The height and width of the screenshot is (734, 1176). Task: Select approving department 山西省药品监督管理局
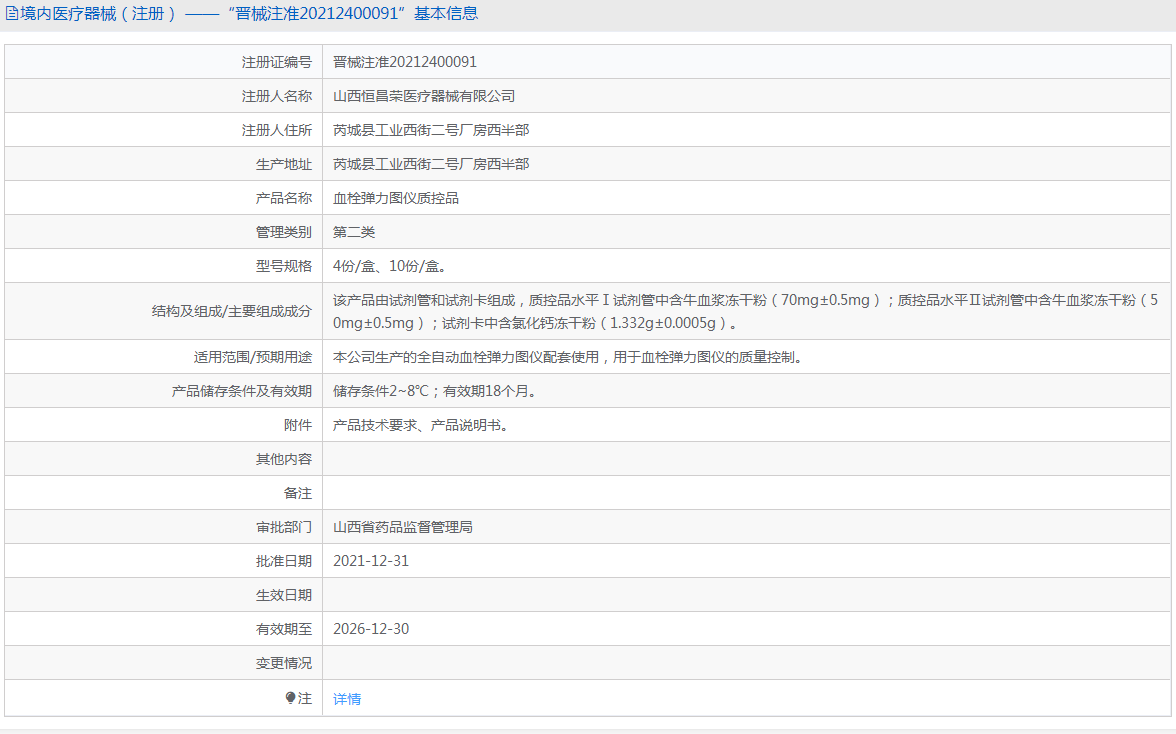coord(403,527)
